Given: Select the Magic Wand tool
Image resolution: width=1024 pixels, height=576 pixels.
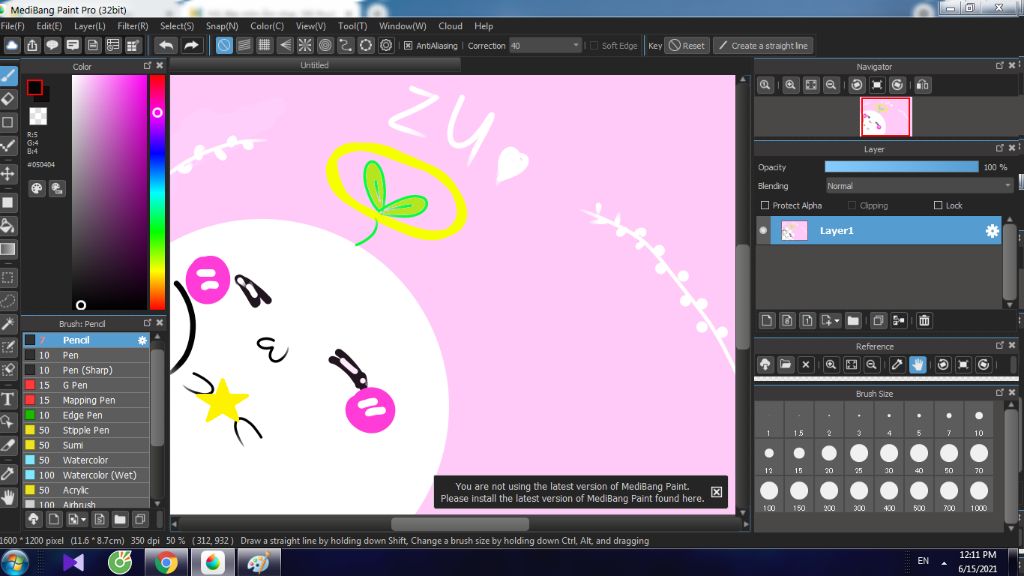Looking at the screenshot, I should pyautogui.click(x=8, y=323).
